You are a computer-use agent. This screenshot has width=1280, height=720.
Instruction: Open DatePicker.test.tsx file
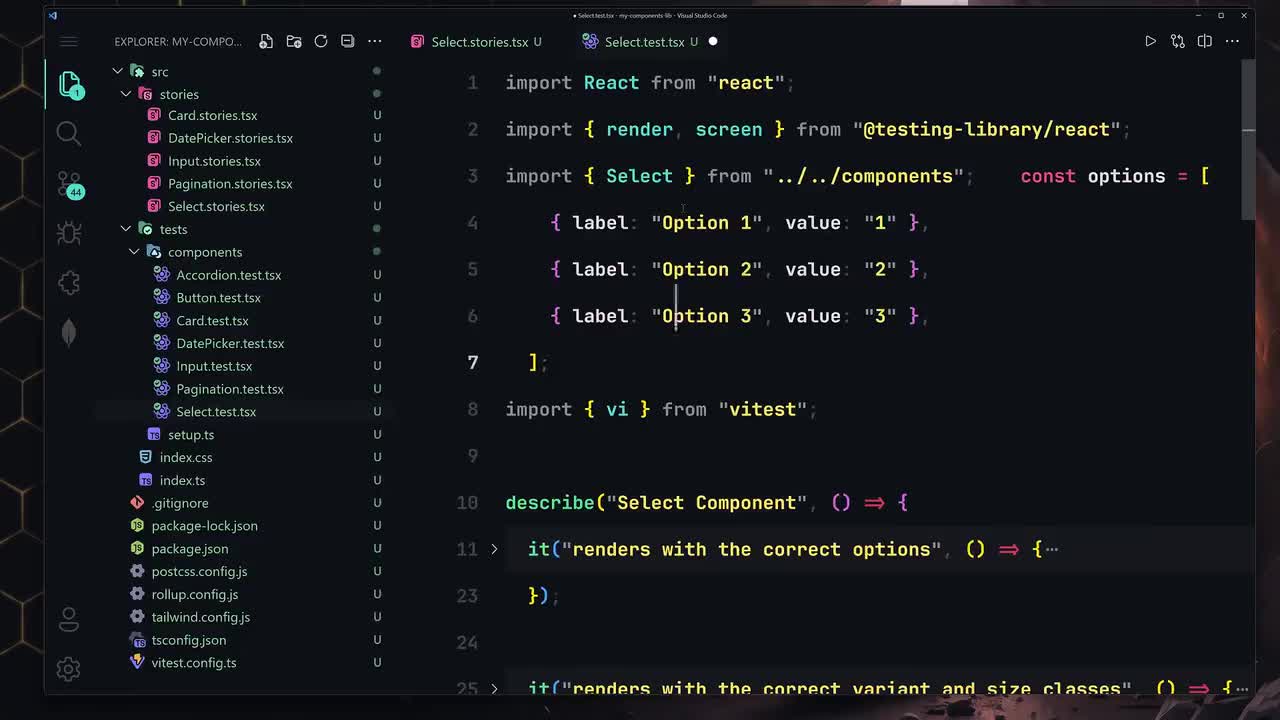[230, 344]
